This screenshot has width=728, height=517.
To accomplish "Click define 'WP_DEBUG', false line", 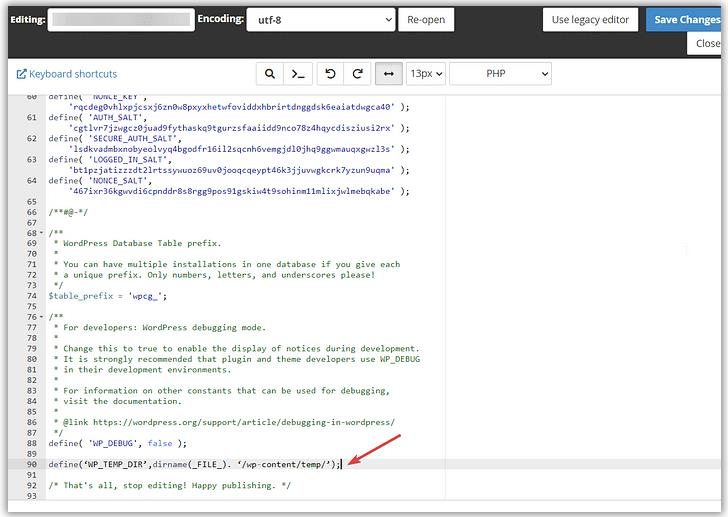I will coord(117,443).
